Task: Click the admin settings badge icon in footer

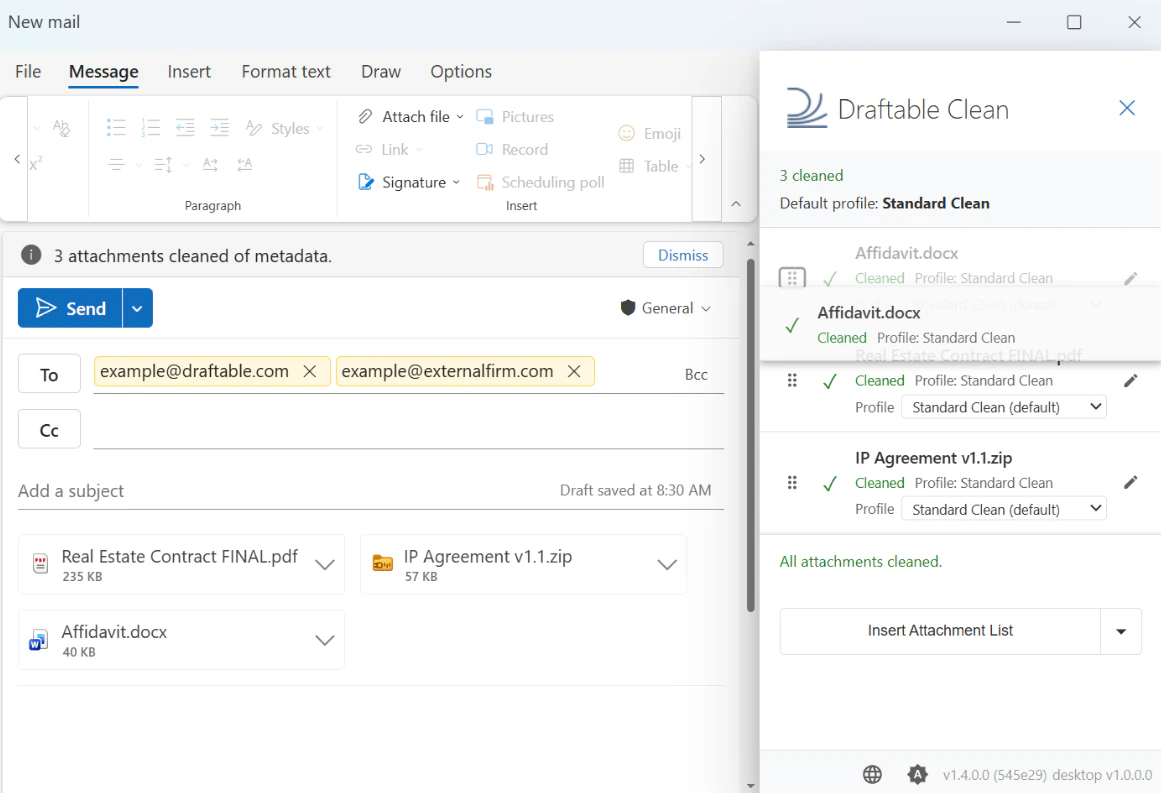Action: (x=917, y=774)
